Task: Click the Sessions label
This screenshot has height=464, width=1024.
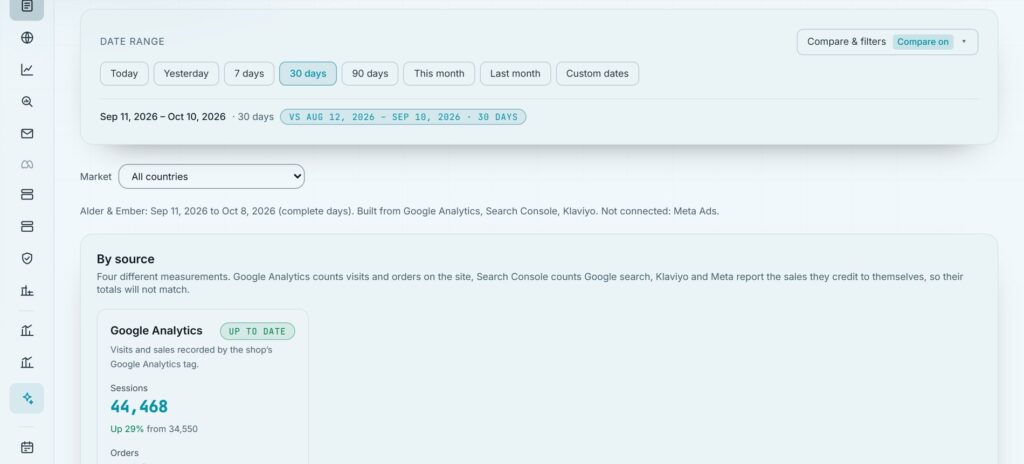Action: [x=129, y=388]
